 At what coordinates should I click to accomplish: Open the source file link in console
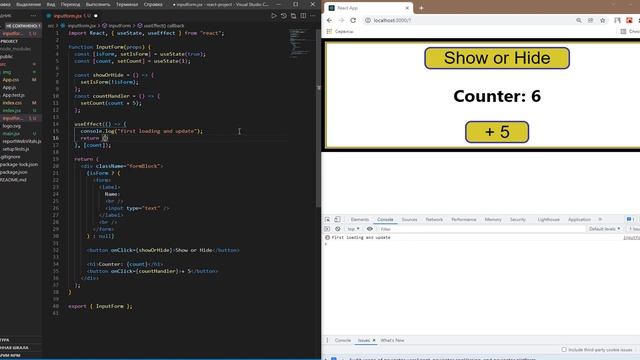(x=631, y=238)
